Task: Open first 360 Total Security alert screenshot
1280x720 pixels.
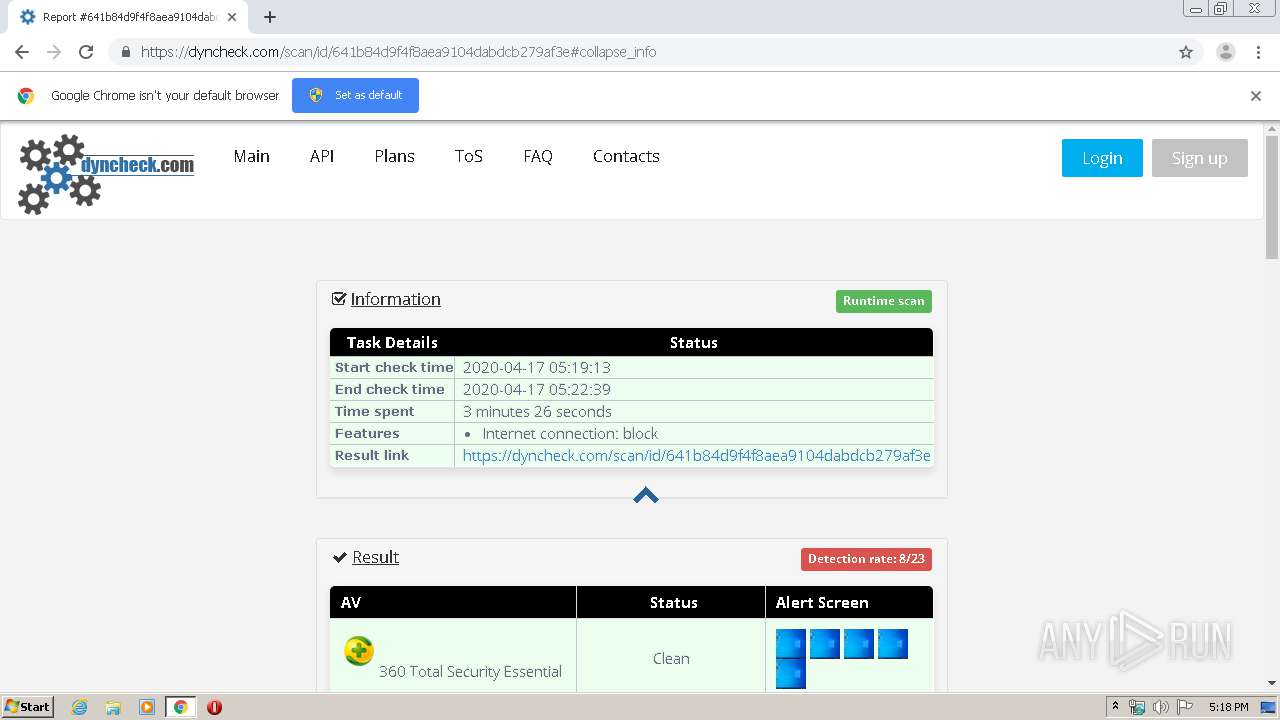Action: (791, 644)
